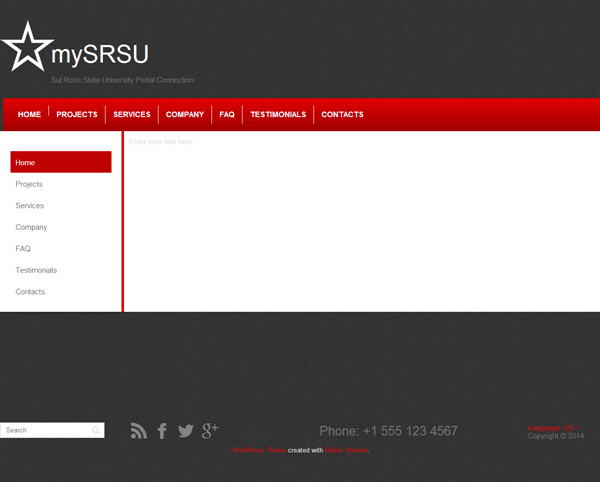Click the WordPress Theme footer link
Viewport: 600px width, 482px height.
(x=258, y=451)
